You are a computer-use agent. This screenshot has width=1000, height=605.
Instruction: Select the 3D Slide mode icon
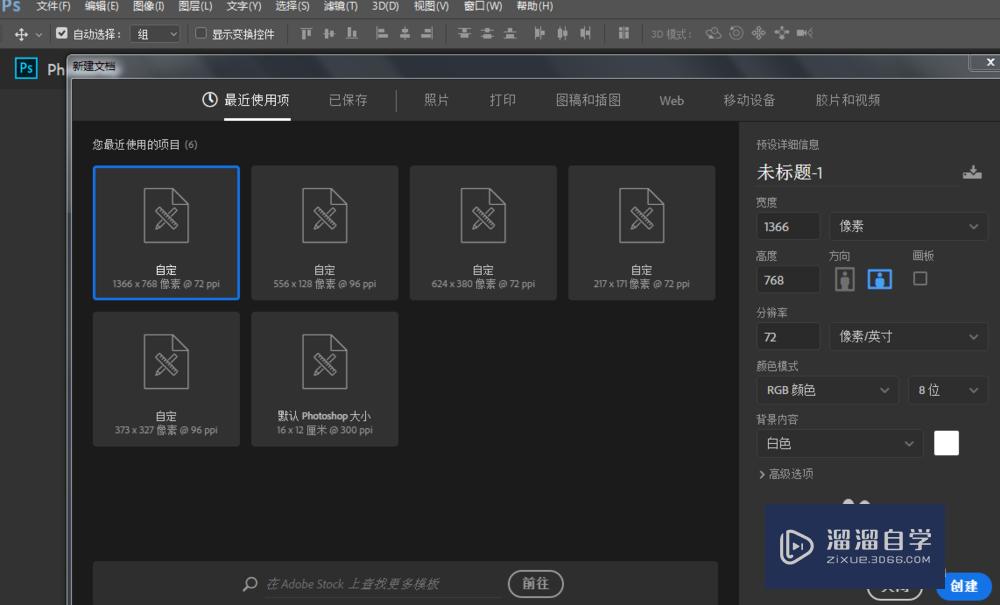point(781,33)
